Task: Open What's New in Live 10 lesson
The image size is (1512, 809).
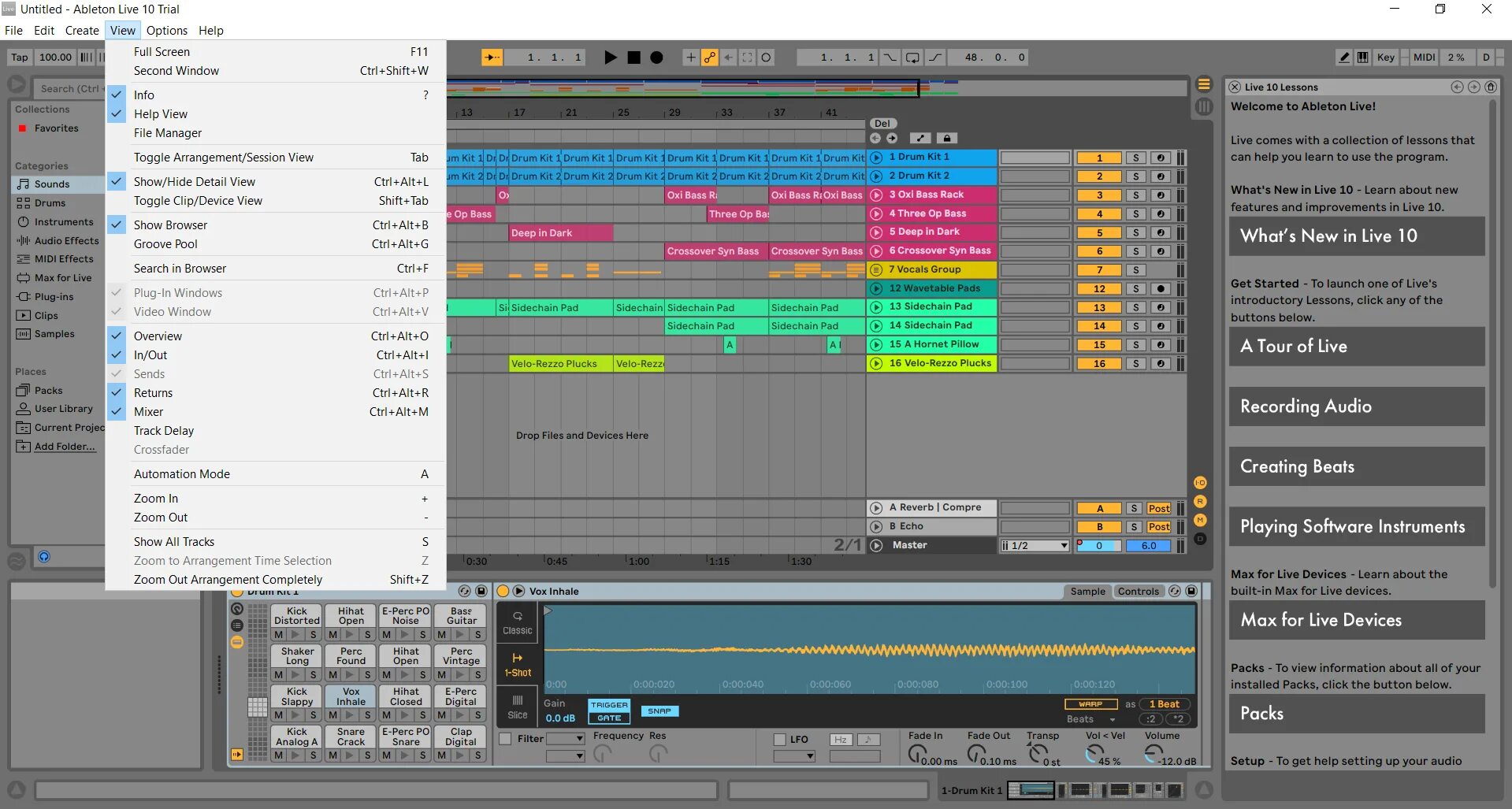Action: click(1357, 236)
